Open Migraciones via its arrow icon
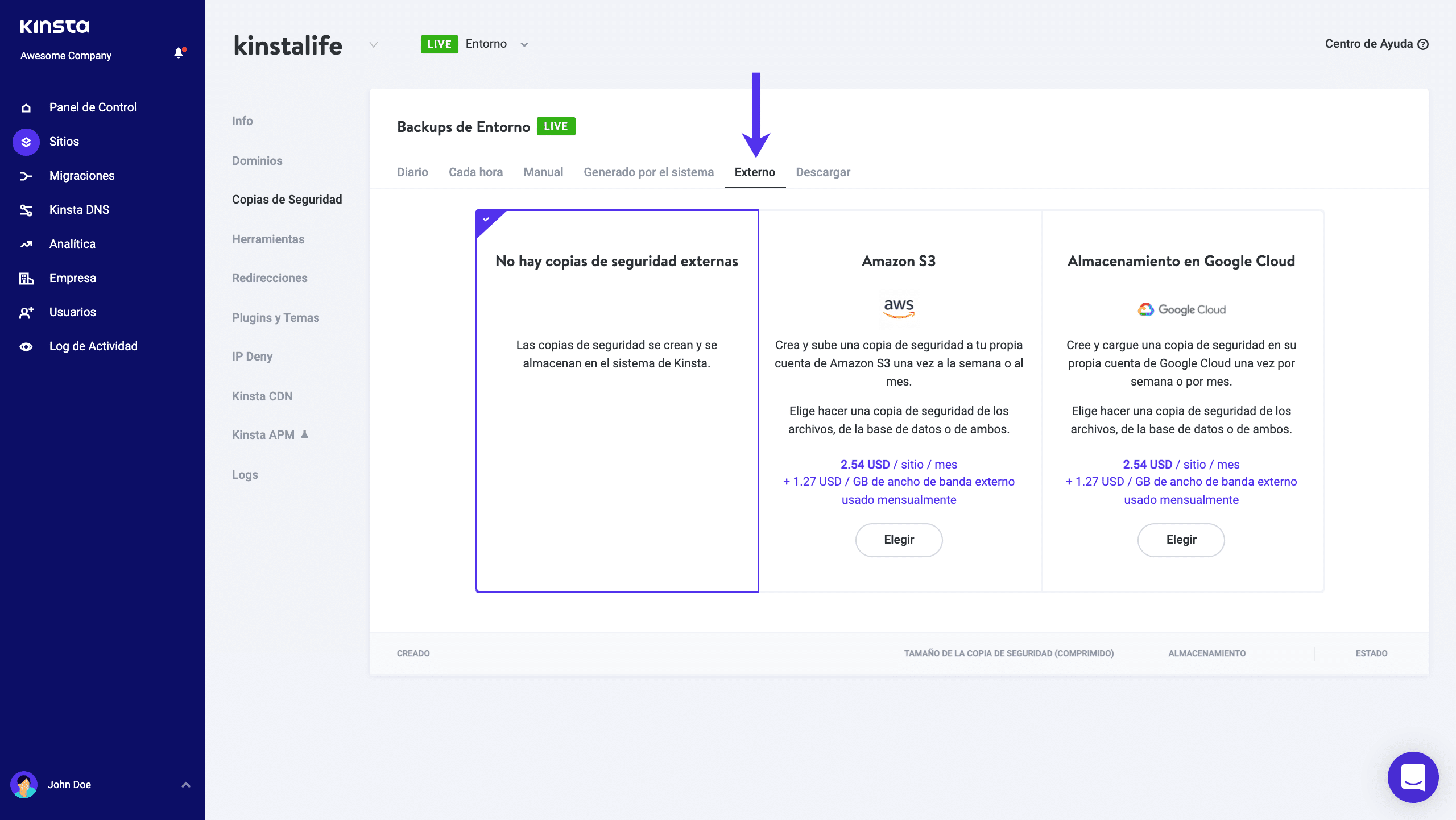Image resolution: width=1456 pixels, height=820 pixels. point(26,176)
